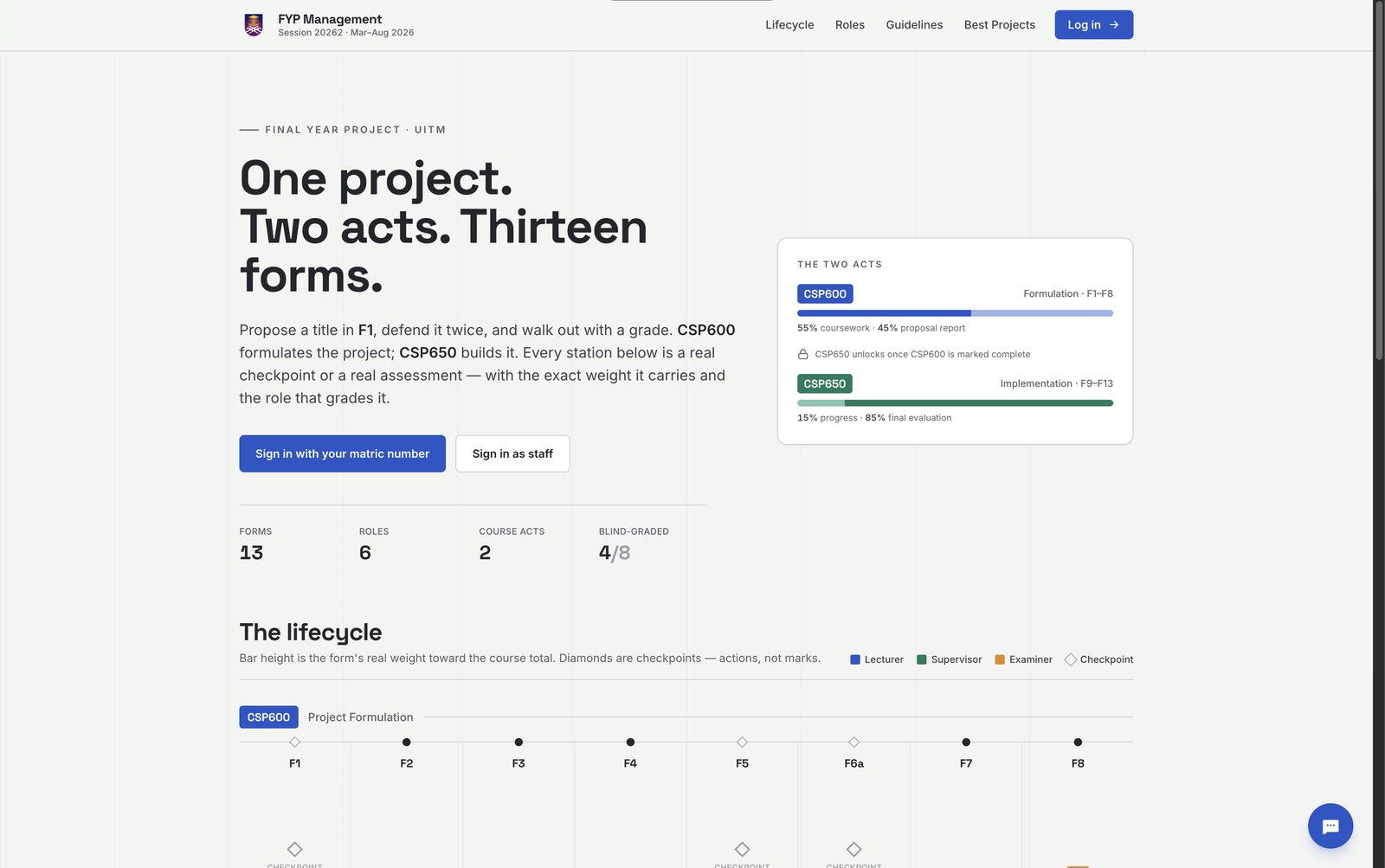
Task: Open the Roles nav item
Action: coord(850,25)
